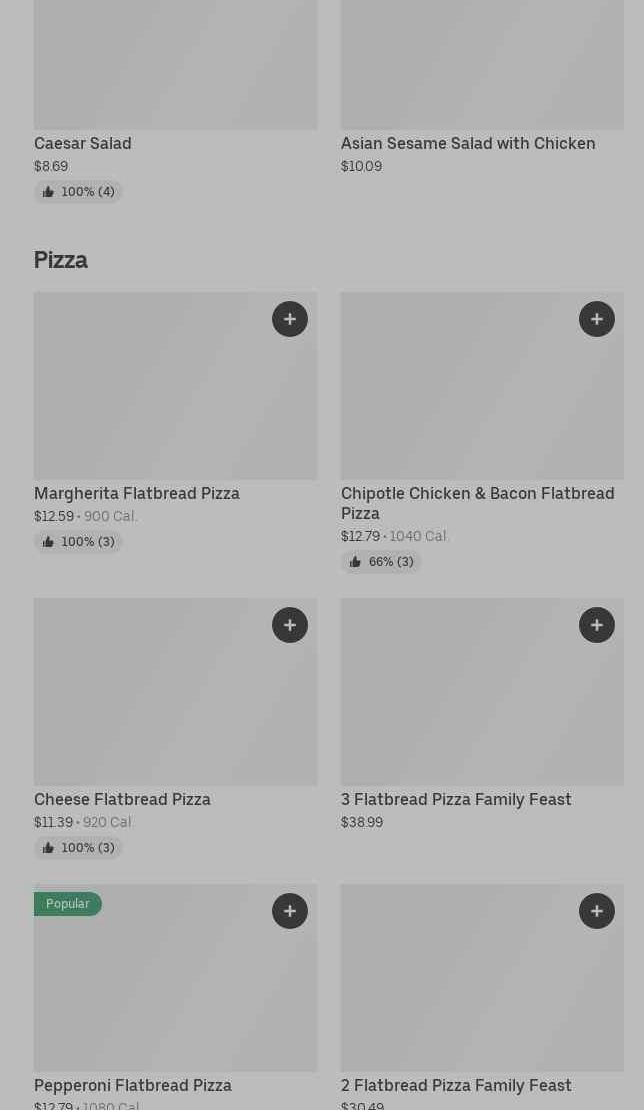Click the Pizza section heading
The height and width of the screenshot is (1110, 644).
[61, 260]
